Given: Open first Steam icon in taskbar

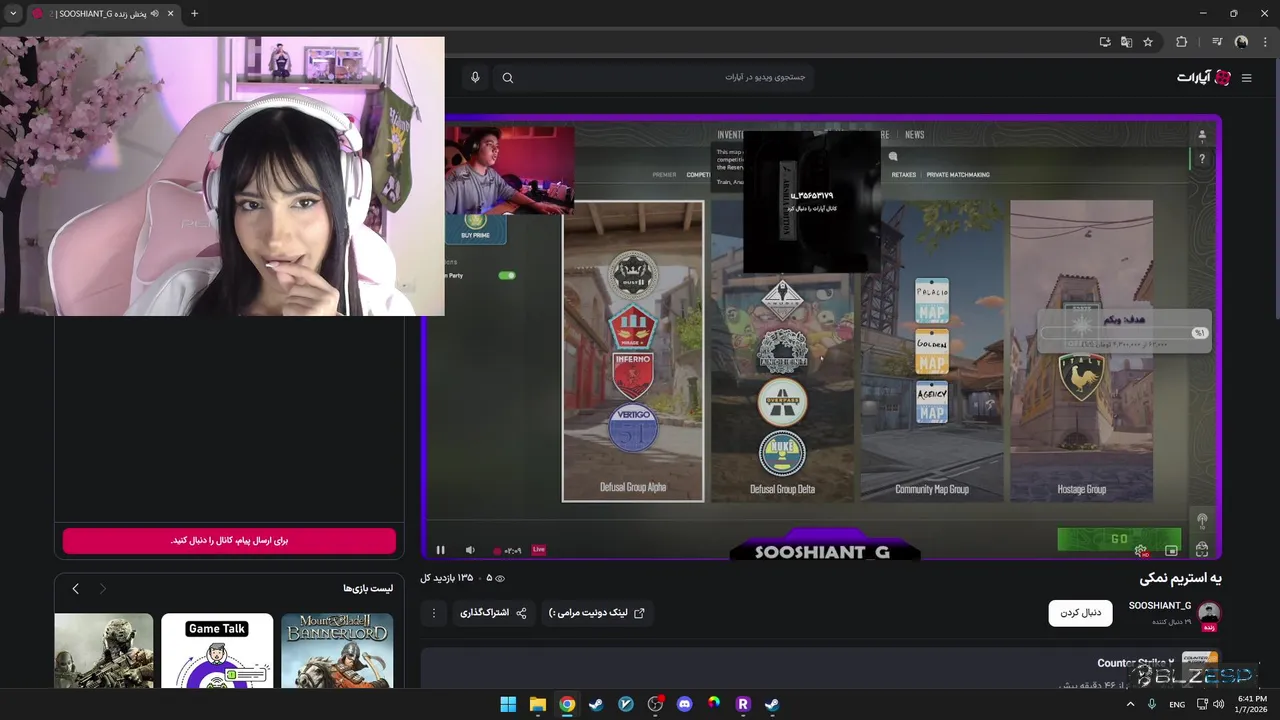Looking at the screenshot, I should pyautogui.click(x=596, y=704).
